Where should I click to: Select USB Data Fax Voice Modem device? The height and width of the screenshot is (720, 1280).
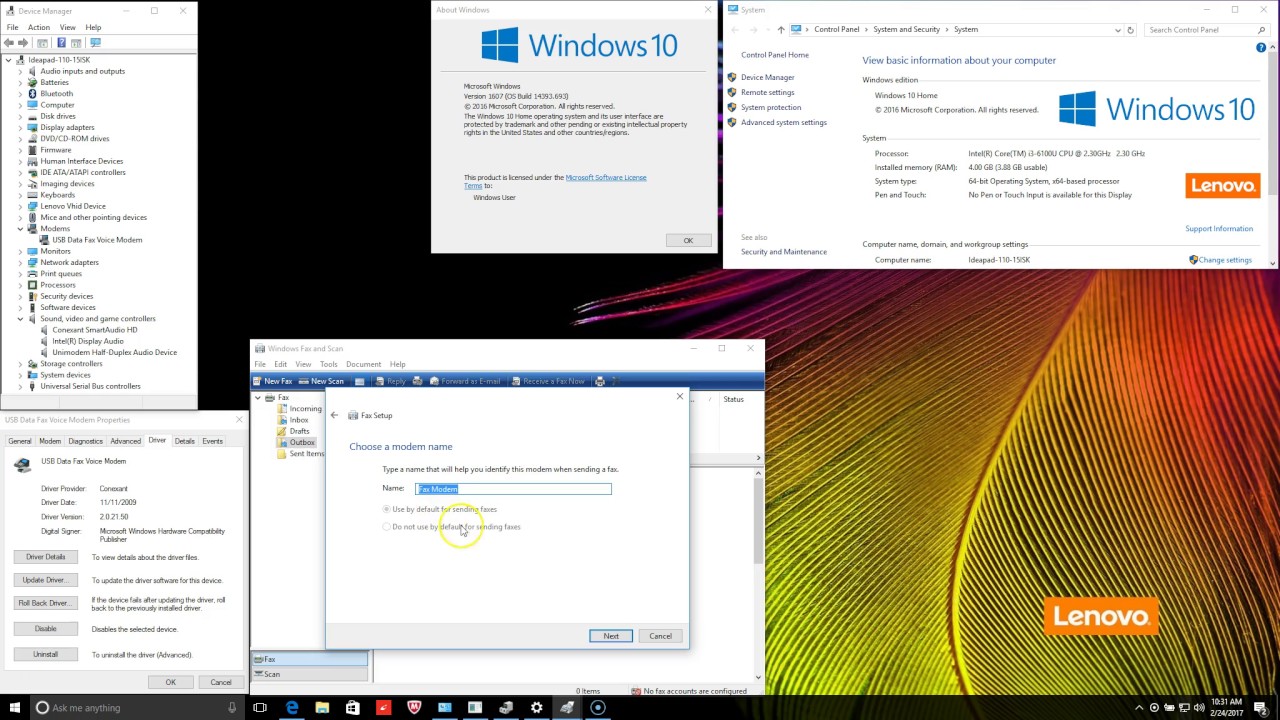point(97,240)
